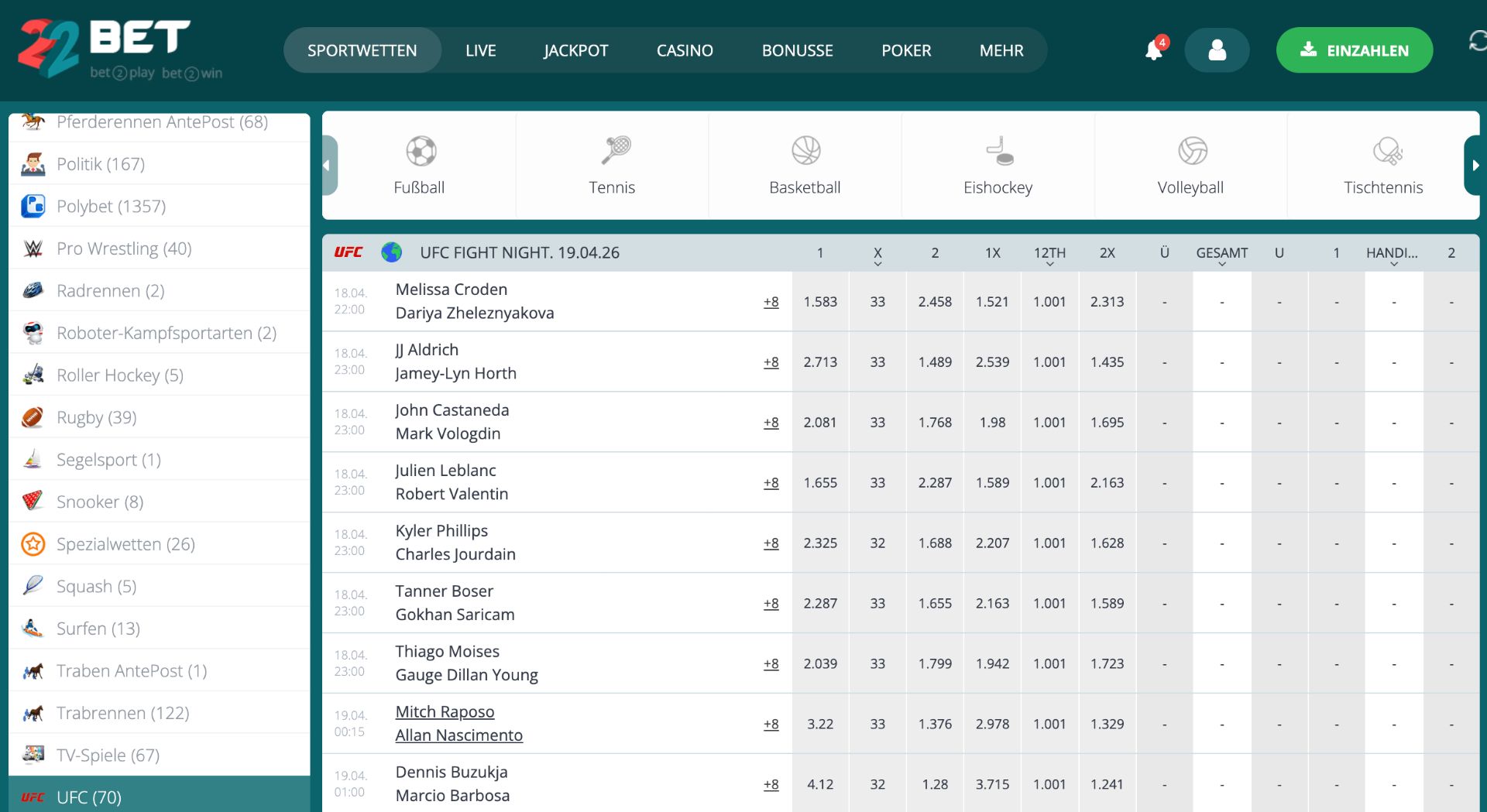Select the Rugby ball icon in sidebar
The height and width of the screenshot is (812, 1487).
33,416
